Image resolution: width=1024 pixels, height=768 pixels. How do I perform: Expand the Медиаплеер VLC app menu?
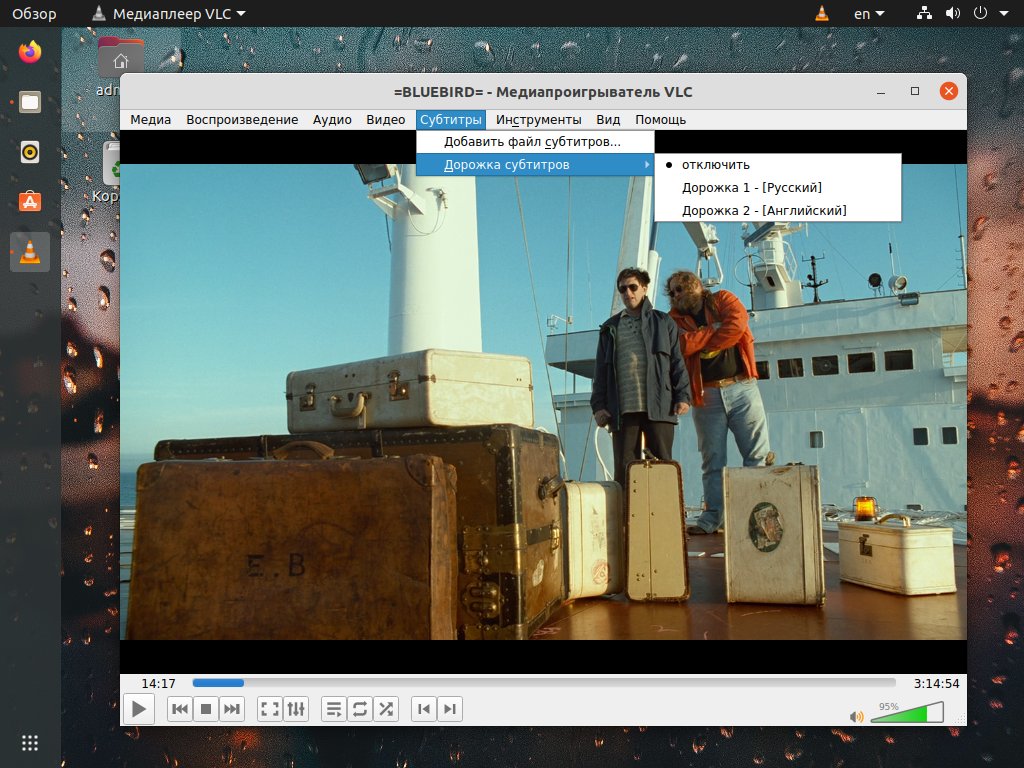coord(169,14)
